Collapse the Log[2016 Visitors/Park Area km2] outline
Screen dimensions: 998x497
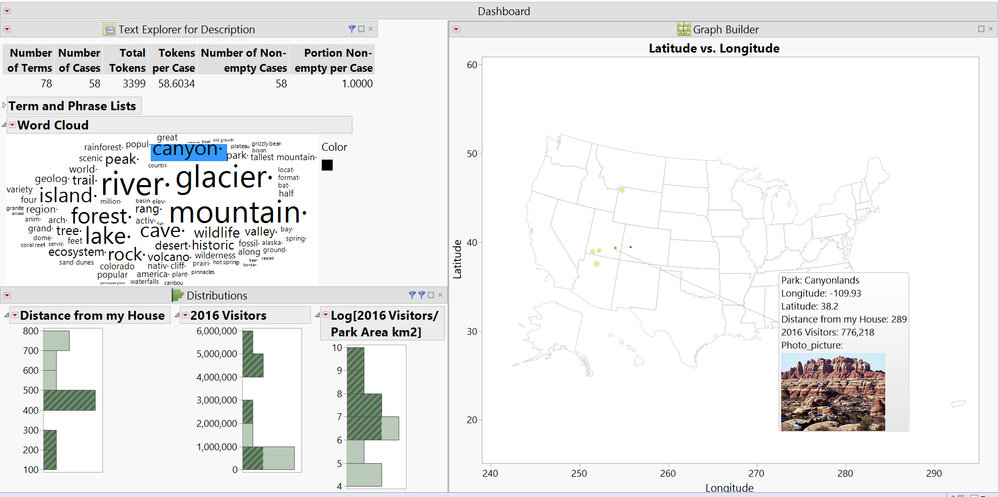317,316
